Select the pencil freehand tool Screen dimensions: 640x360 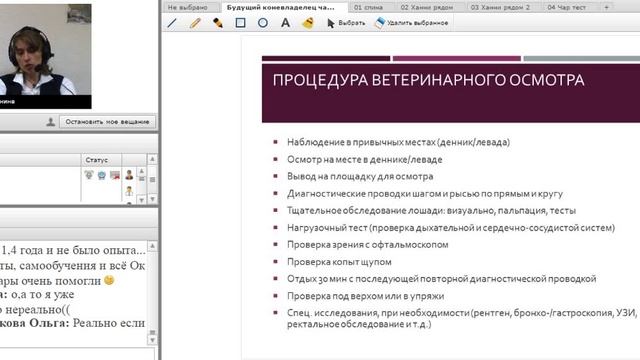[x=196, y=23]
